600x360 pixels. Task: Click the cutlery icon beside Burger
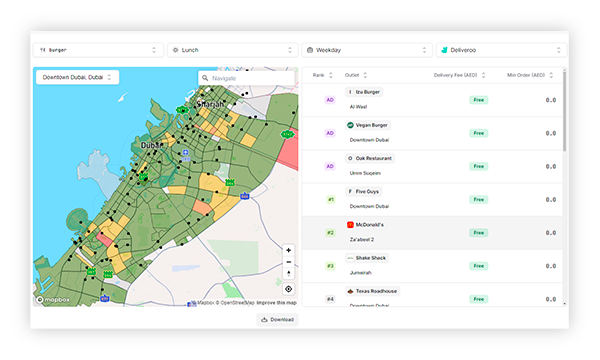(x=42, y=50)
